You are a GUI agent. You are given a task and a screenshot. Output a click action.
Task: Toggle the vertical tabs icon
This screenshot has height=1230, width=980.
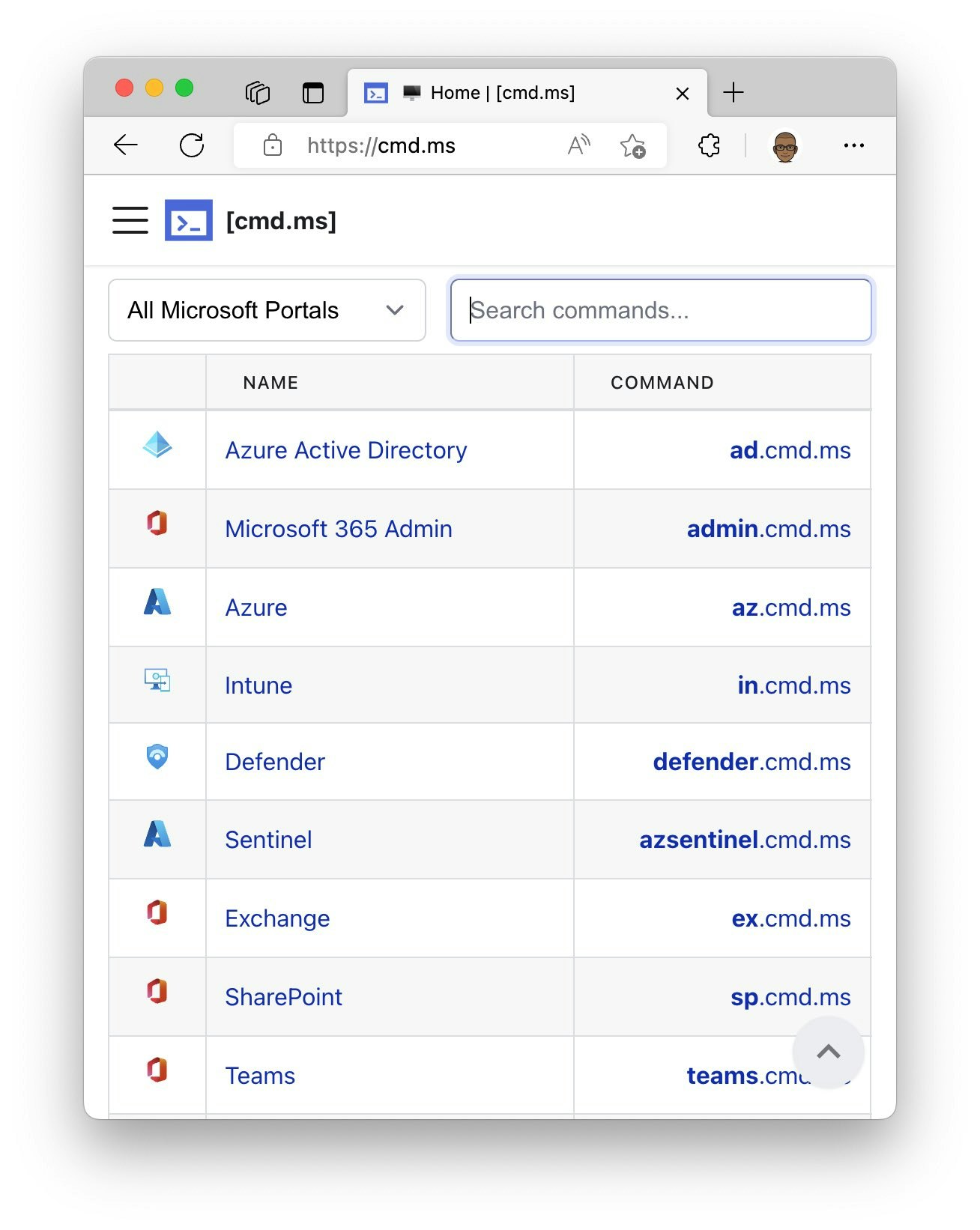click(x=313, y=93)
